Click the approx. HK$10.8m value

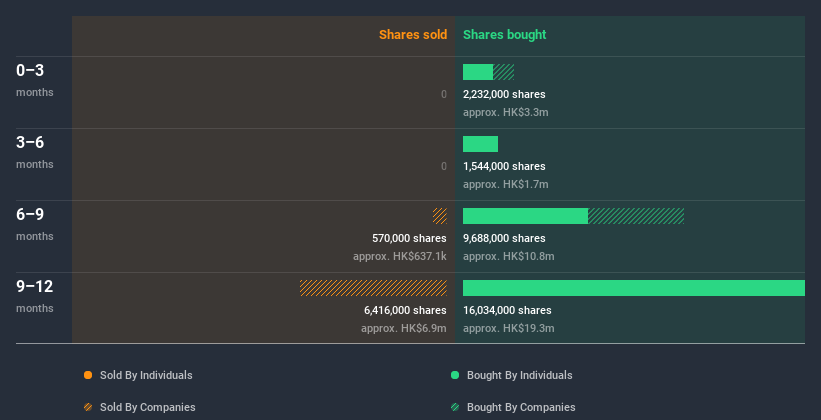coord(508,256)
